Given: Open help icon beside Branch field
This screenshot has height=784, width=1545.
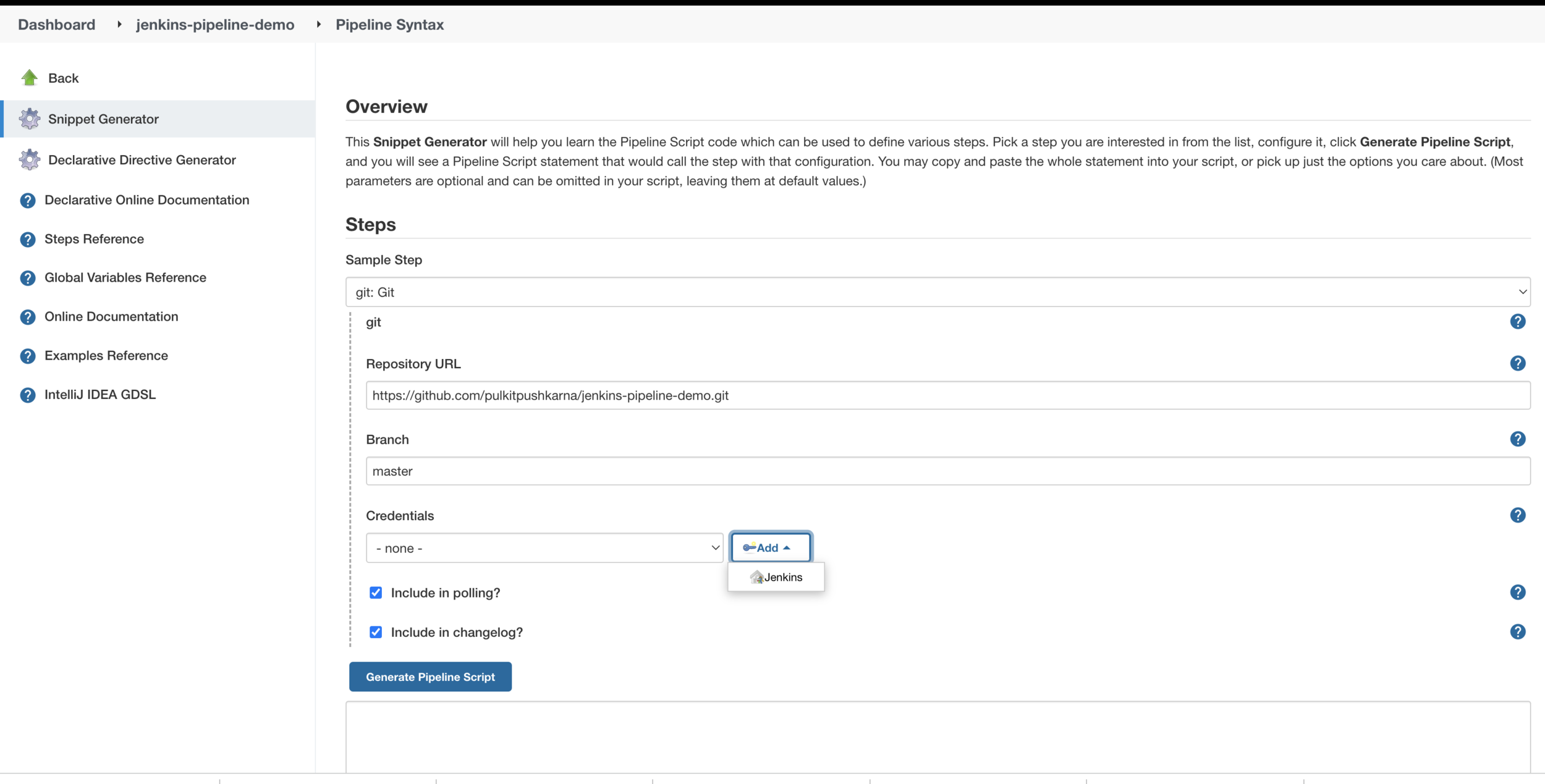Looking at the screenshot, I should (x=1517, y=439).
